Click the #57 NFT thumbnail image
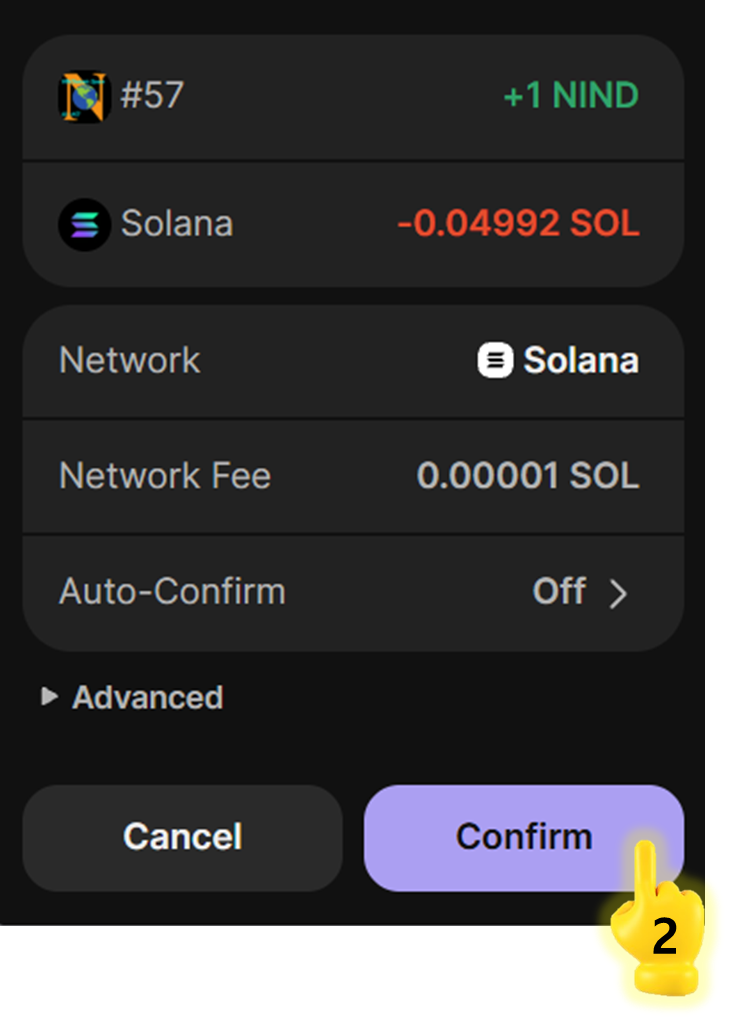Viewport: 730px width, 1022px height. click(x=83, y=96)
